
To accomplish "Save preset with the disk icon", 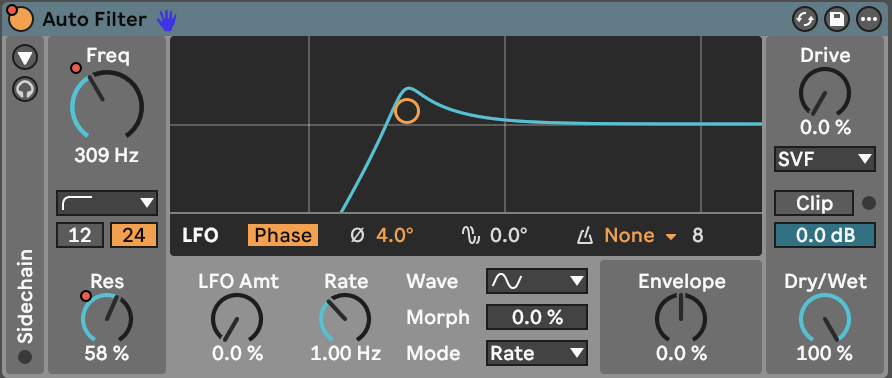I will click(836, 20).
